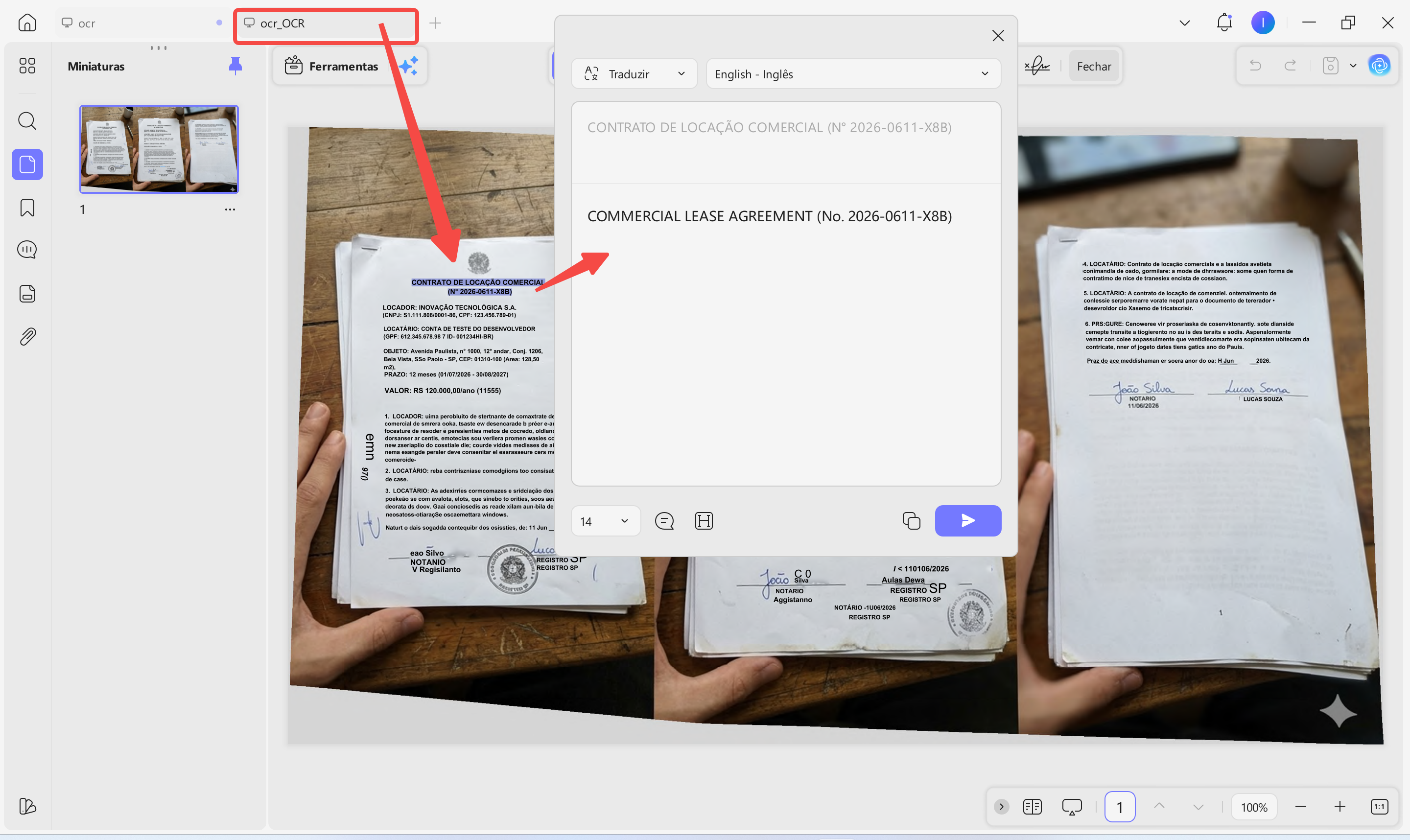Click the highlight H icon in popup
The image size is (1410, 840).
704,521
